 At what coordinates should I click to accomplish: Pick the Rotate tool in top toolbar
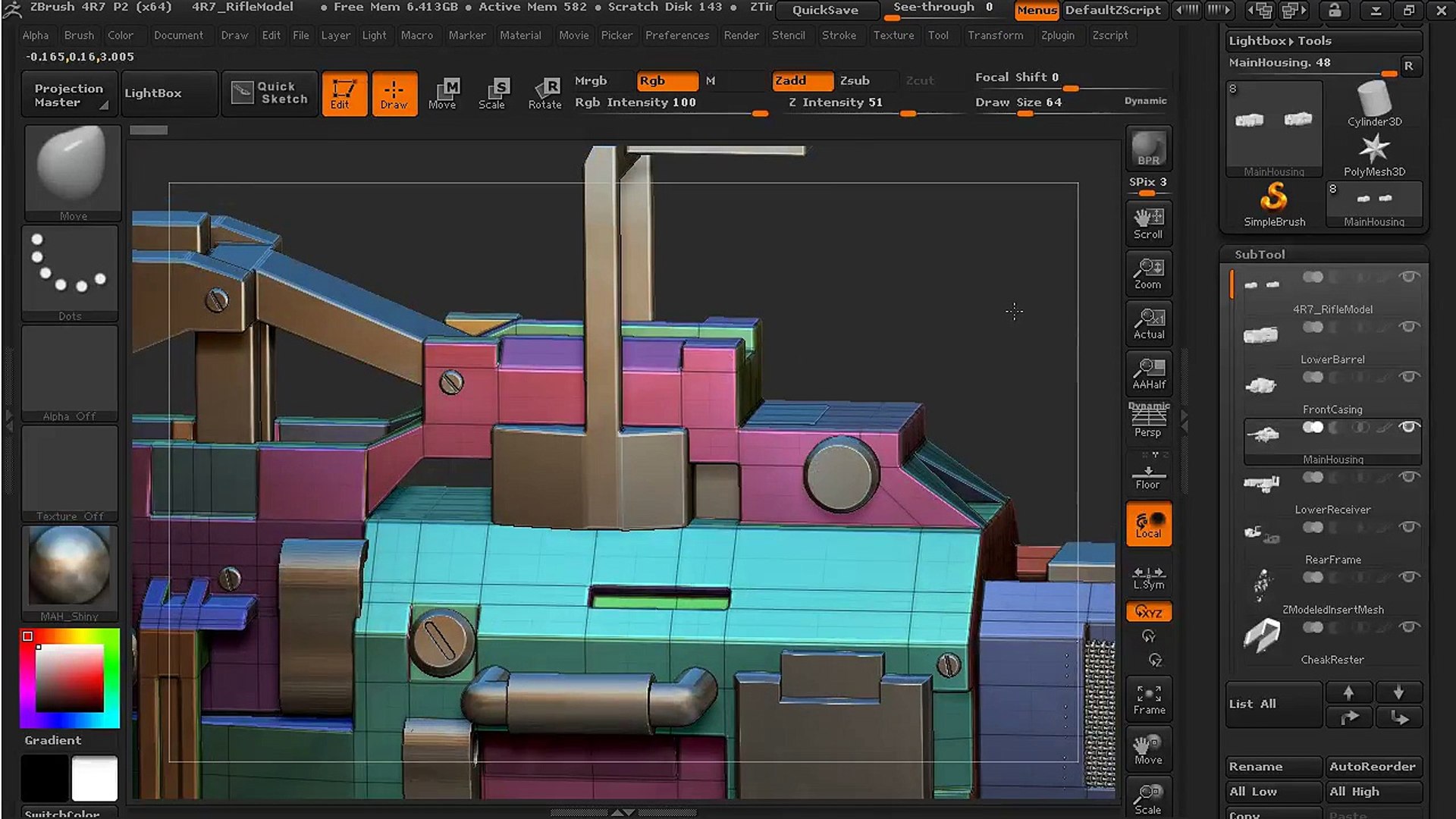tap(544, 94)
